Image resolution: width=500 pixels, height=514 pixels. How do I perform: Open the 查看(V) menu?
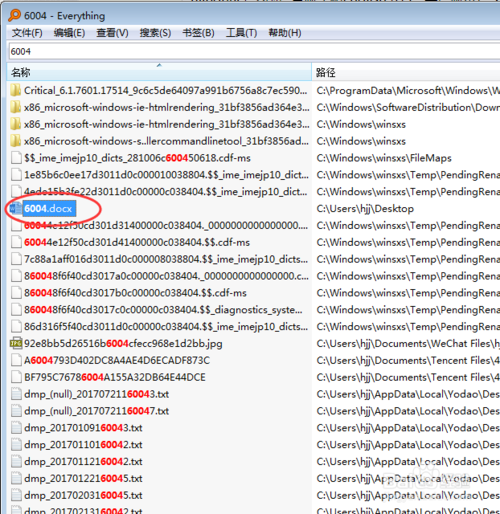tap(112, 33)
